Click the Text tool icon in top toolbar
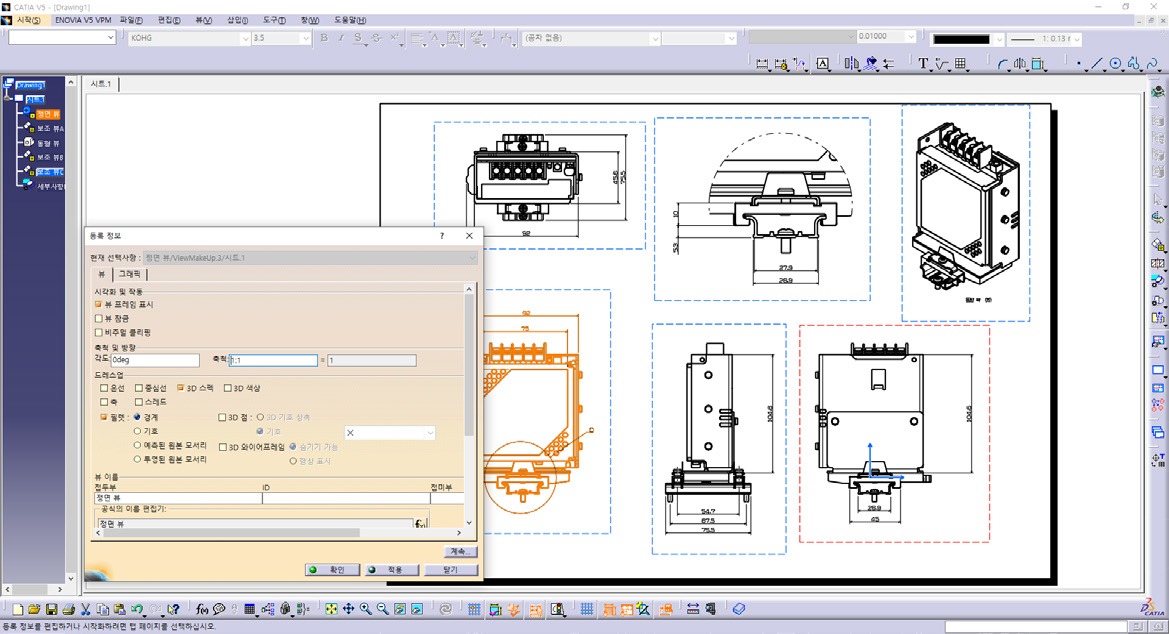The width and height of the screenshot is (1169, 634). pyautogui.click(x=923, y=64)
